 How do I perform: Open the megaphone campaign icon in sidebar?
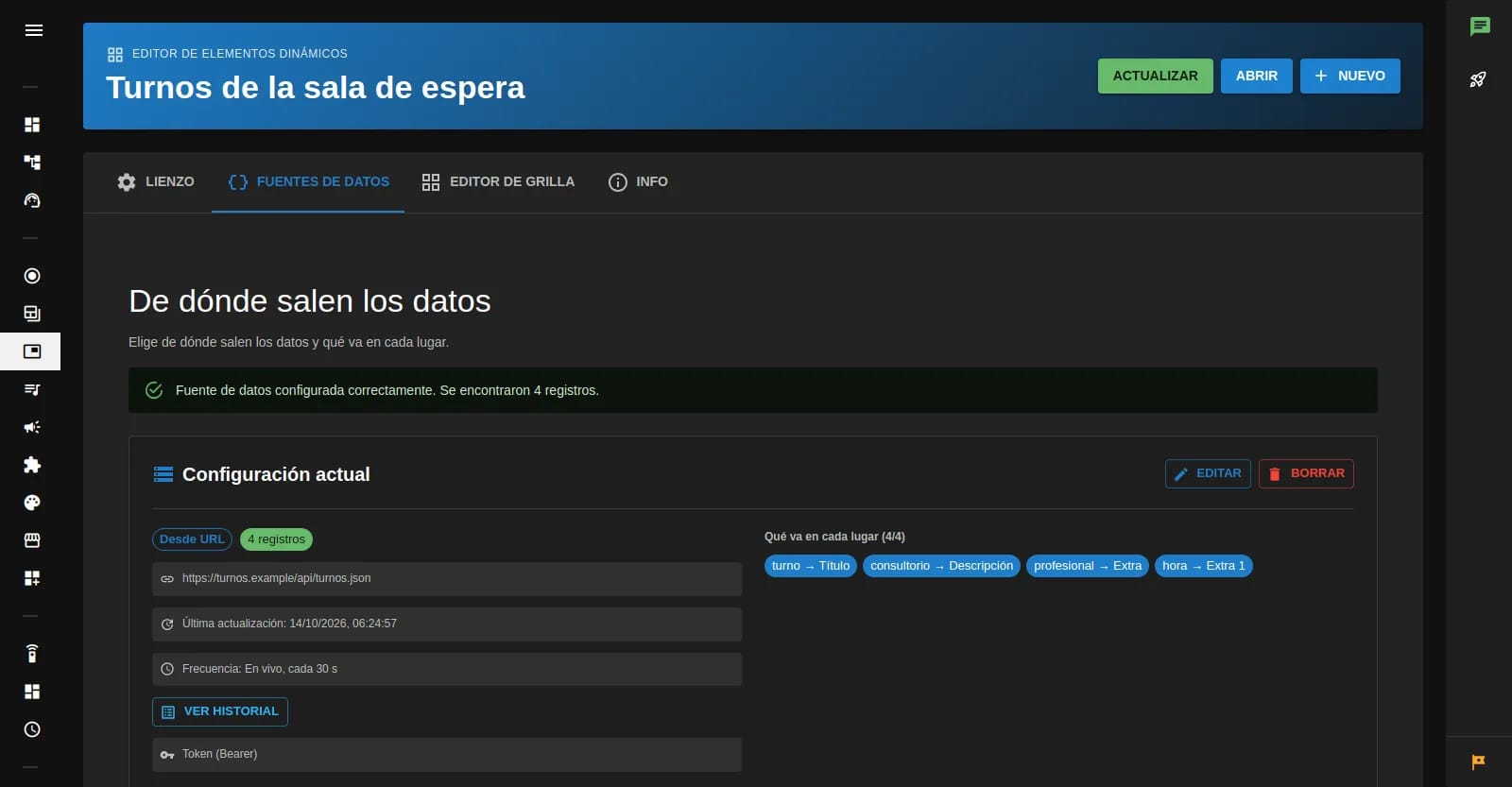tap(32, 427)
